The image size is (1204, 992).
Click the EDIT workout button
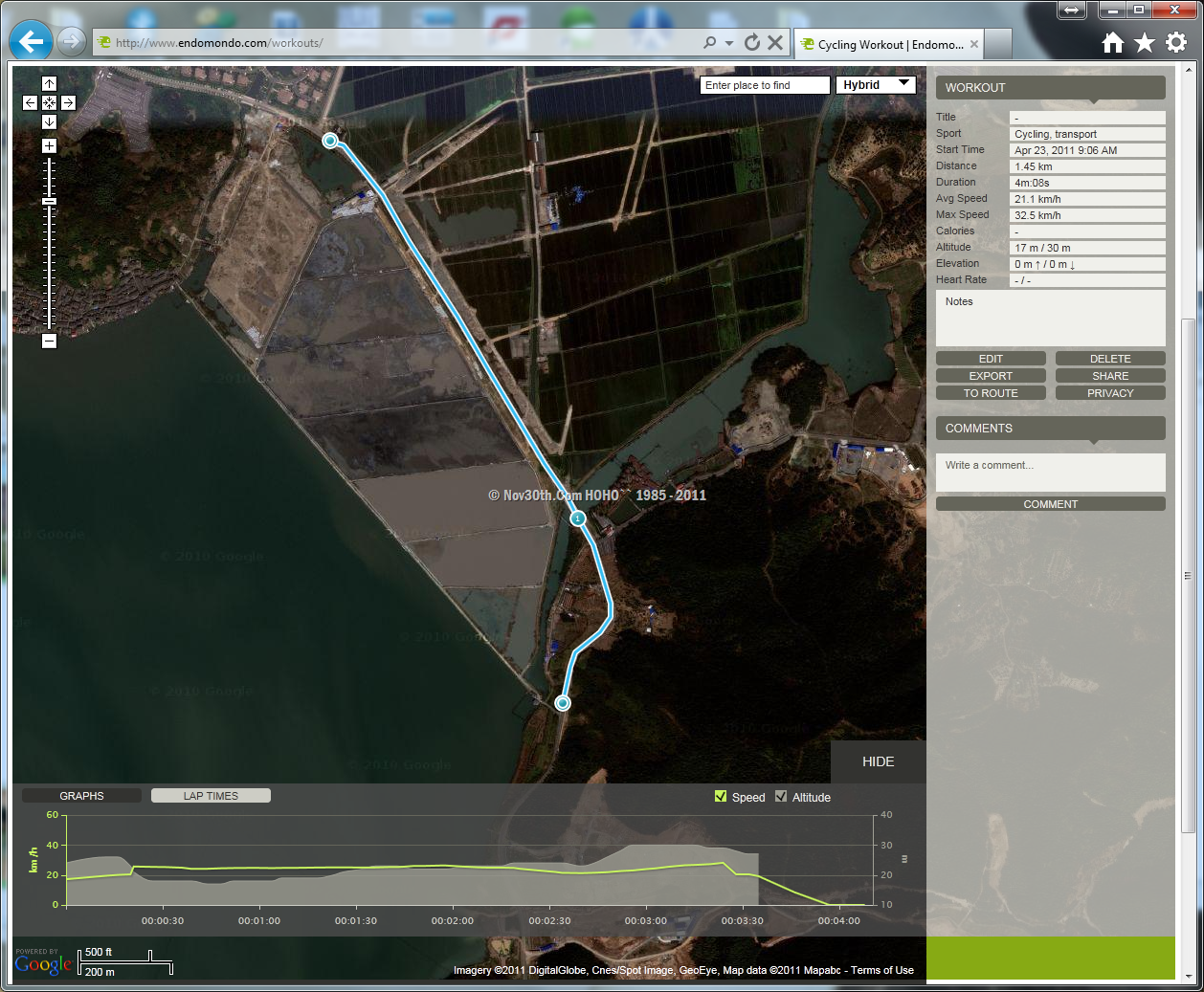[991, 359]
